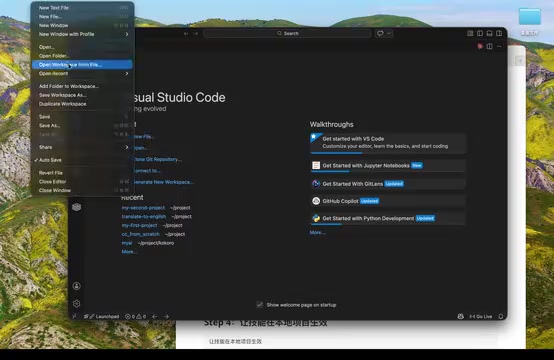Open the notifications bell in status bar

[501, 317]
